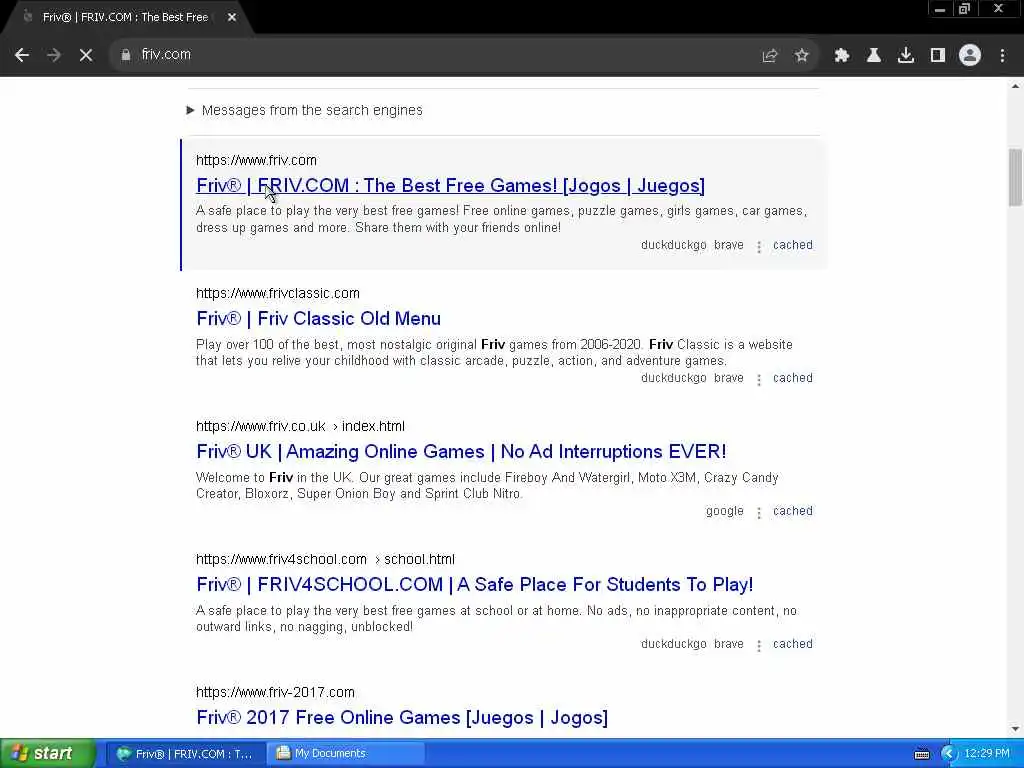1024x768 pixels.
Task: Click the https://www.friv.co.uk URL text
Action: coord(261,426)
